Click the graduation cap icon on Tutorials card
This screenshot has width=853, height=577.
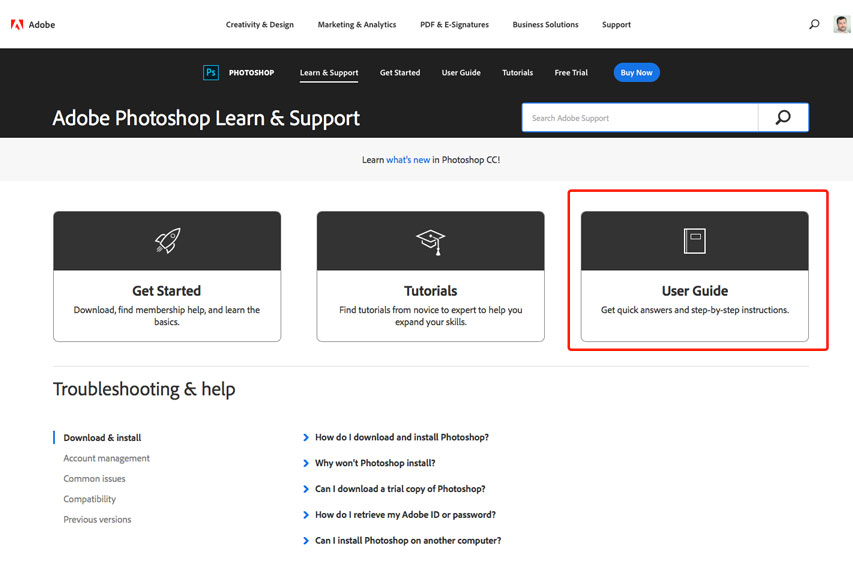pyautogui.click(x=430, y=240)
